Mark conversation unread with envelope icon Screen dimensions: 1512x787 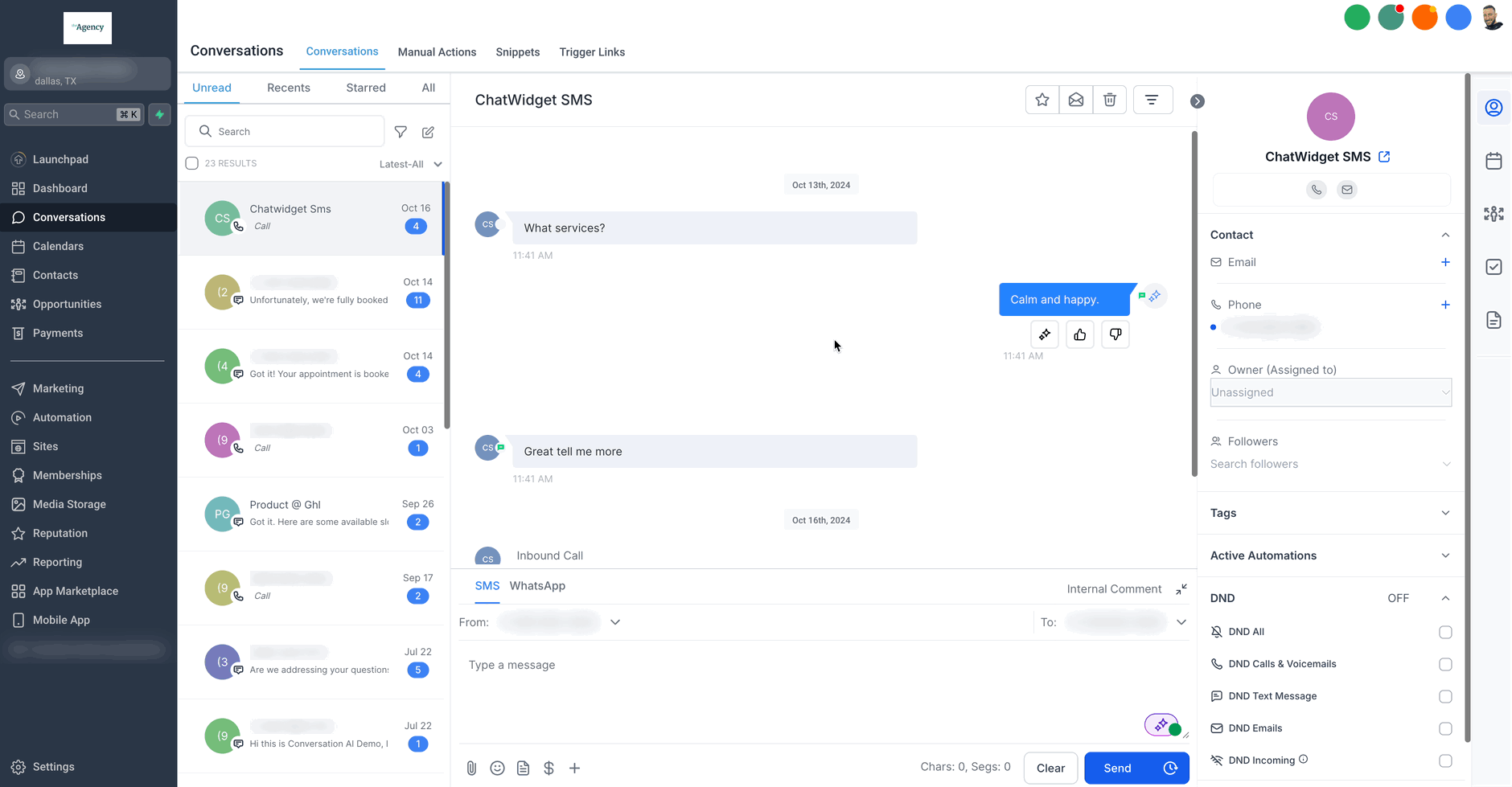coord(1076,100)
